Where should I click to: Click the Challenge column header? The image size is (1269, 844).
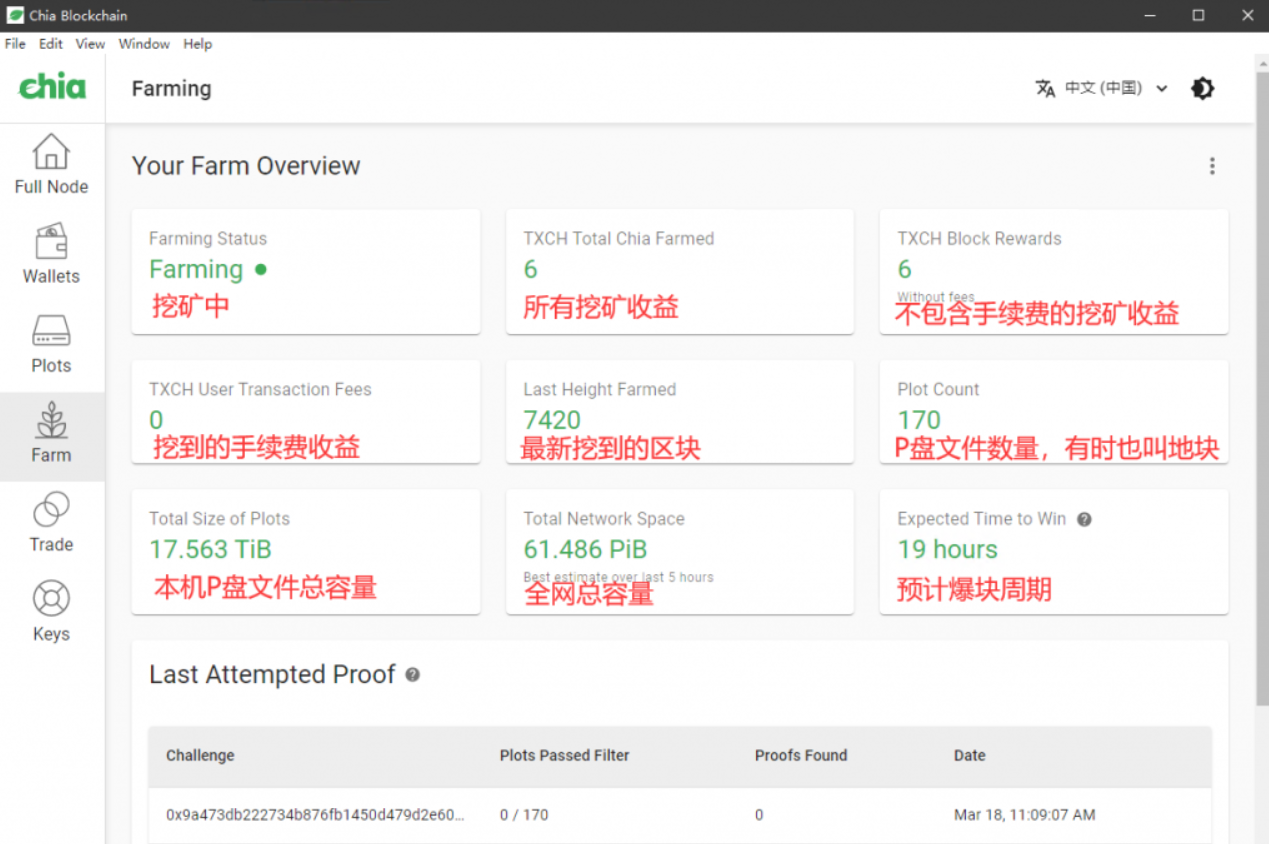pyautogui.click(x=200, y=756)
